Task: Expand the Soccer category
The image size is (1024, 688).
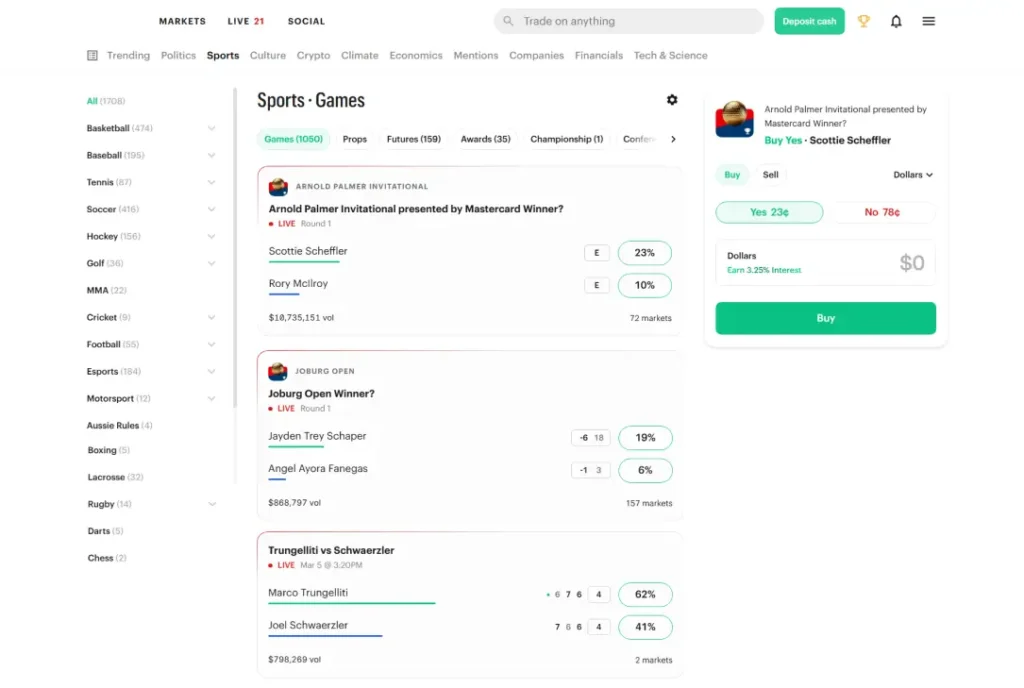Action: (211, 209)
